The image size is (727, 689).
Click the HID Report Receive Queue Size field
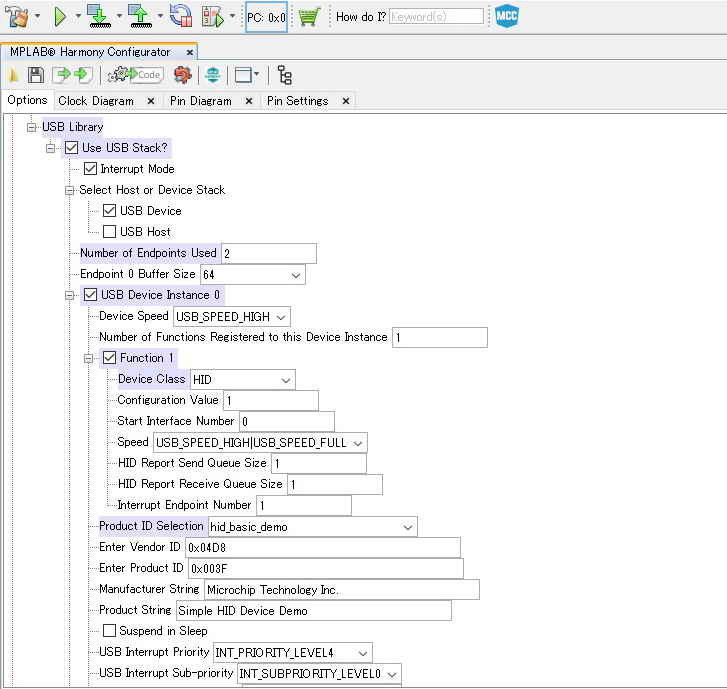335,485
